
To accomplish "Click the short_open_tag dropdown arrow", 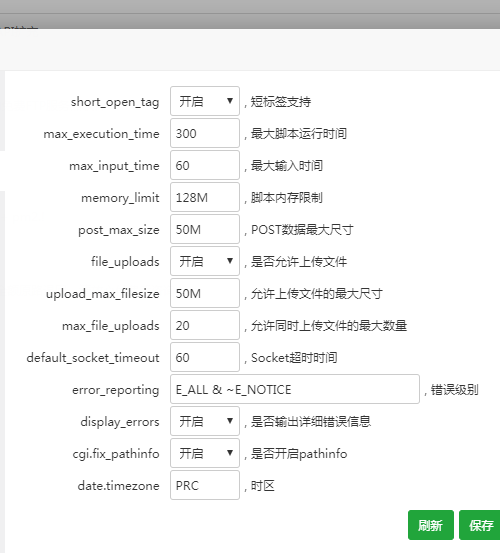I will point(230,101).
